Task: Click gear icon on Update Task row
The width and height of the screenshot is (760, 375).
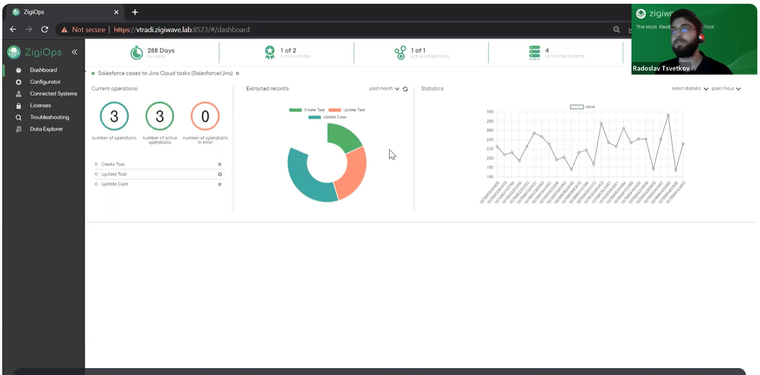Action: click(220, 174)
